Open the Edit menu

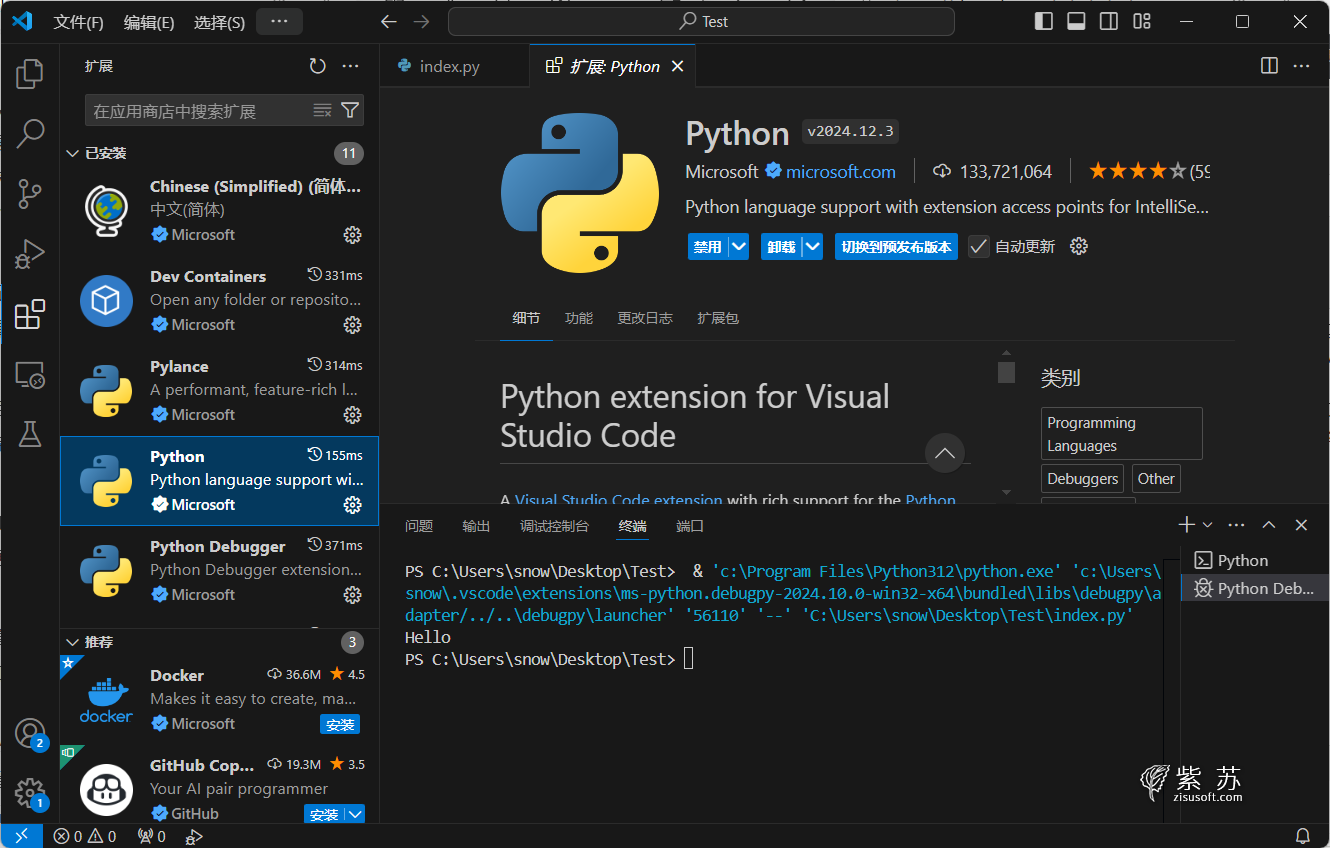(149, 22)
